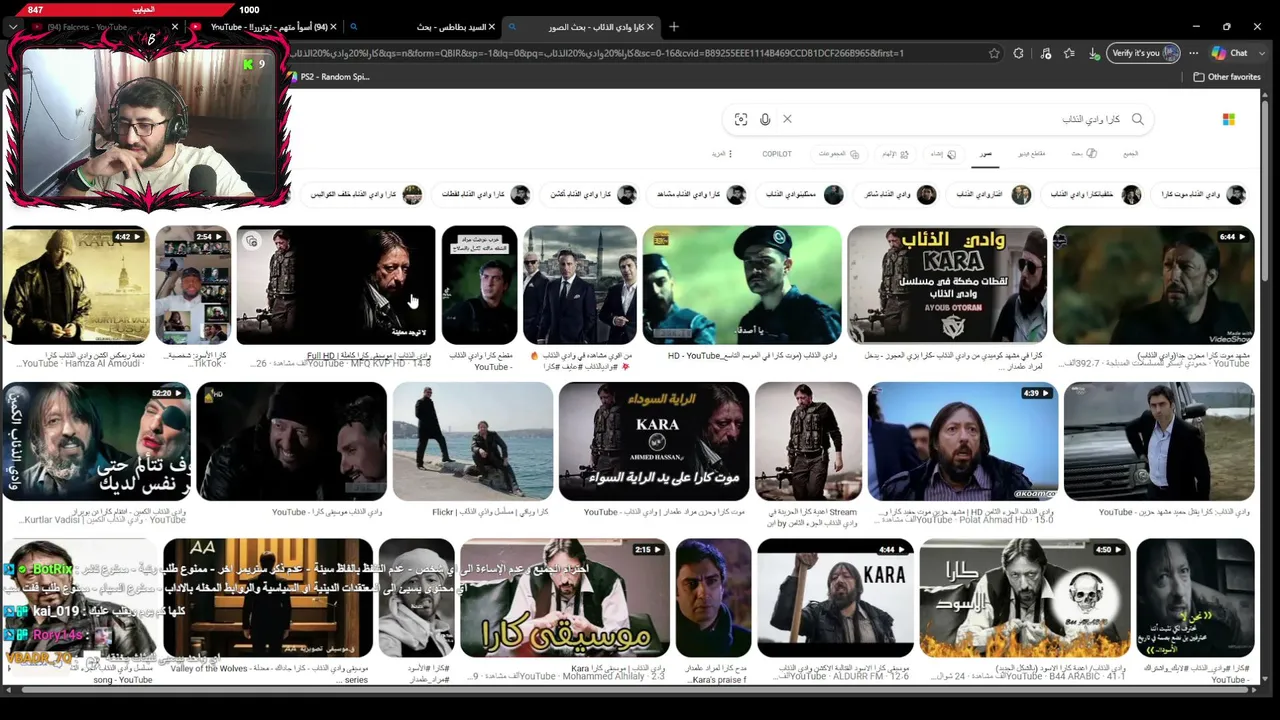Open a new browser tab
The height and width of the screenshot is (720, 1280).
click(674, 27)
